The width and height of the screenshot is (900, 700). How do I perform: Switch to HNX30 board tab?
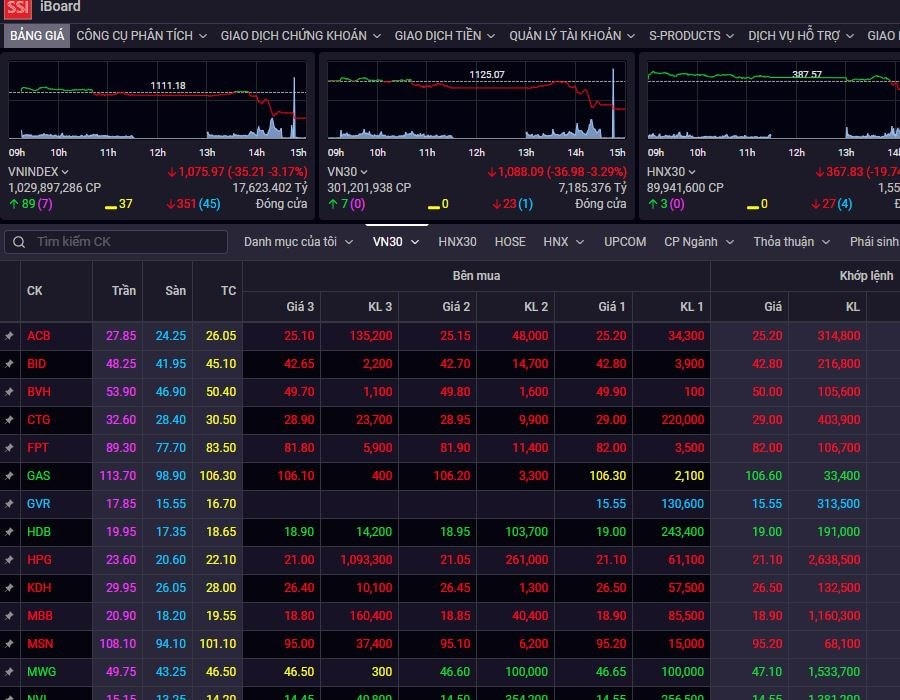click(457, 242)
